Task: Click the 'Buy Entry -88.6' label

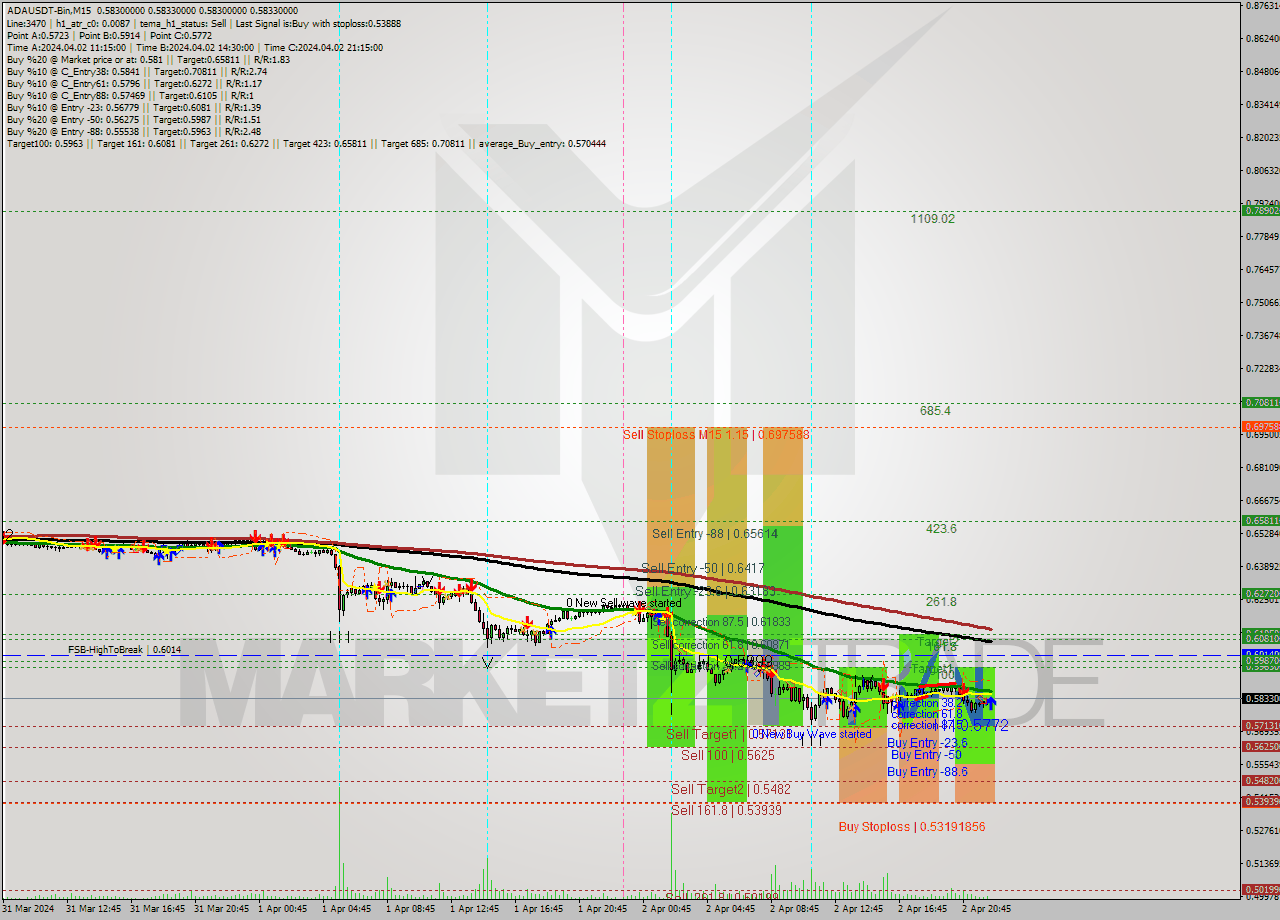Action: [927, 771]
